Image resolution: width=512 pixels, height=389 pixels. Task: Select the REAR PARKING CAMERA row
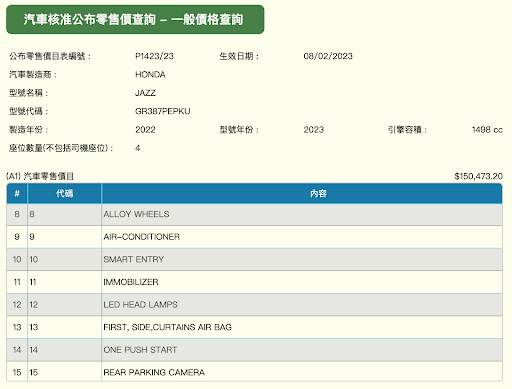click(254, 372)
